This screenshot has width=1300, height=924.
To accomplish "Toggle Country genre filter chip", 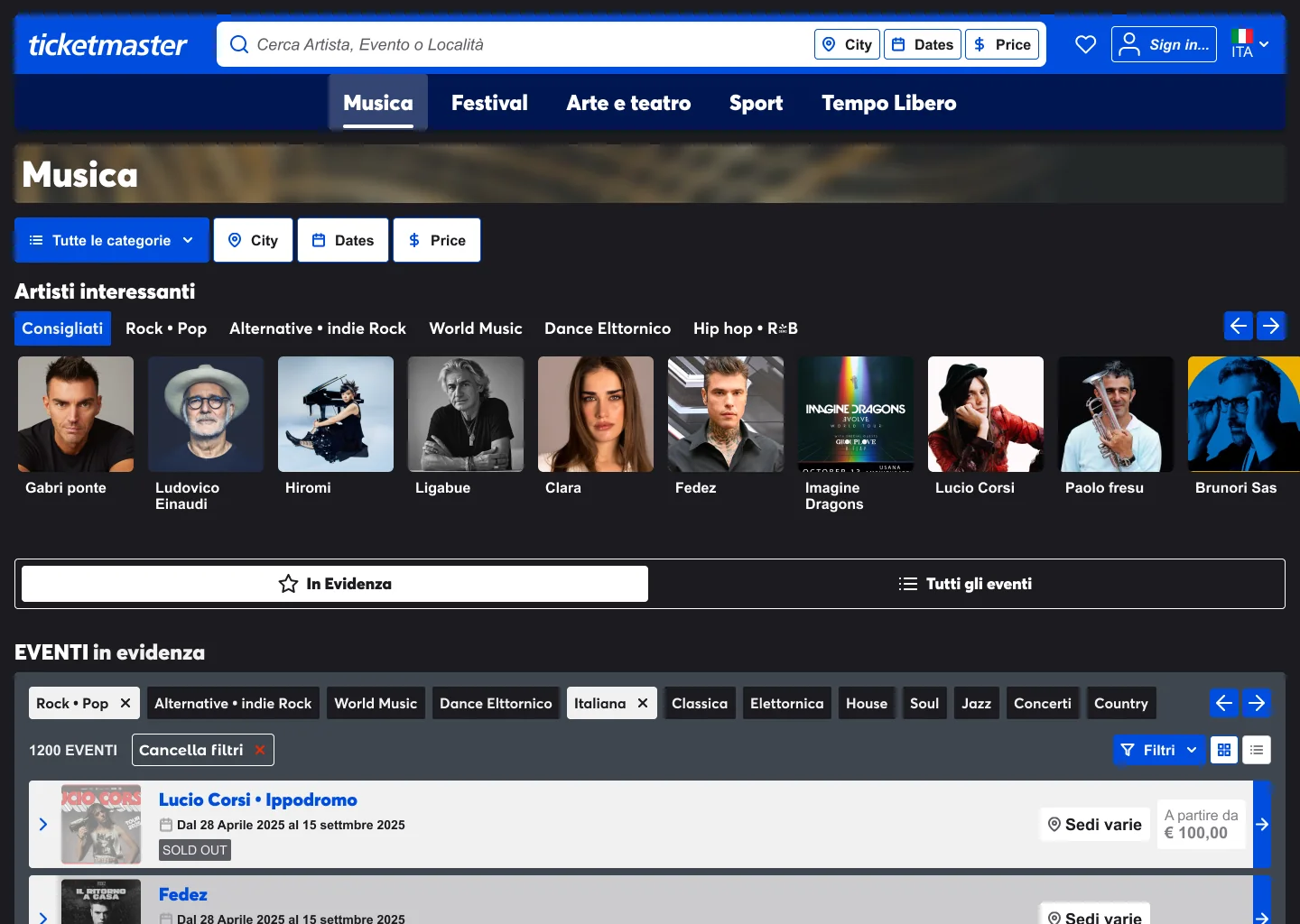I will click(1121, 703).
